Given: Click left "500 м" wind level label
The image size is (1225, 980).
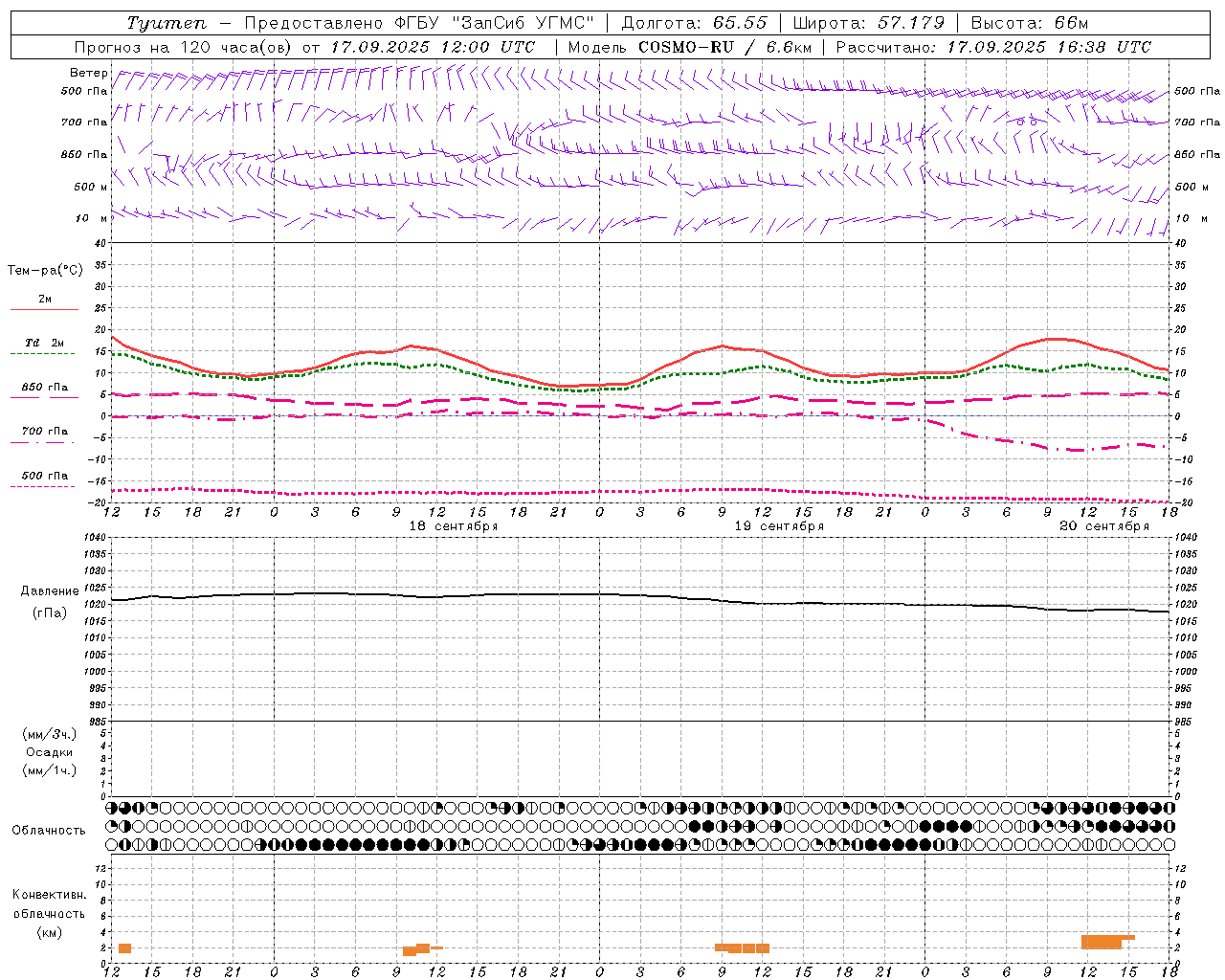Looking at the screenshot, I should (x=91, y=187).
